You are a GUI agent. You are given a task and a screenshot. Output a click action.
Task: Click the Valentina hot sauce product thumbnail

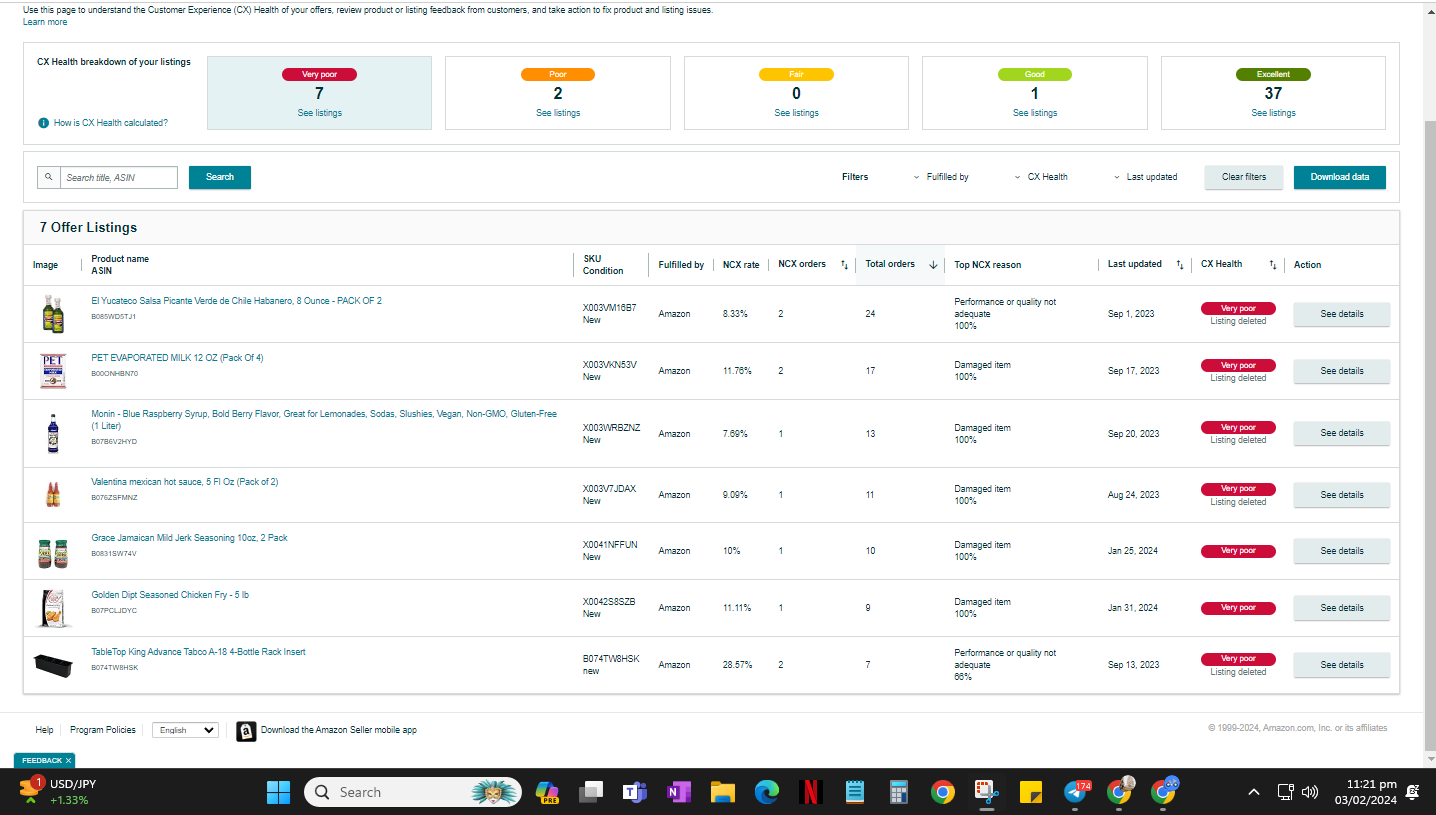tap(52, 495)
